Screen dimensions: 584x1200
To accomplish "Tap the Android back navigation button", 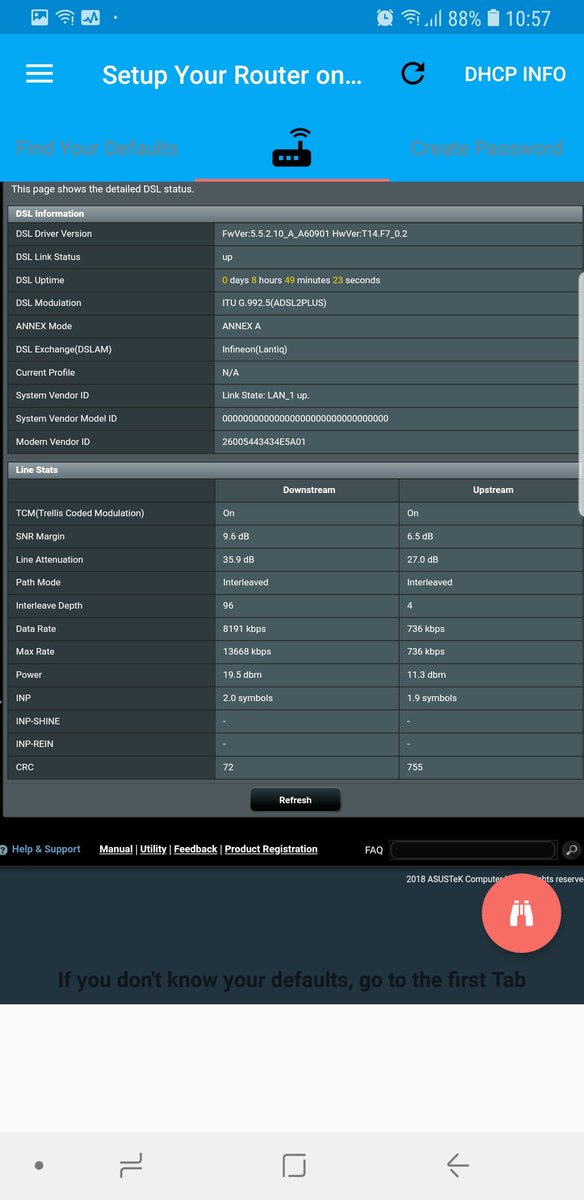I will coord(457,1165).
